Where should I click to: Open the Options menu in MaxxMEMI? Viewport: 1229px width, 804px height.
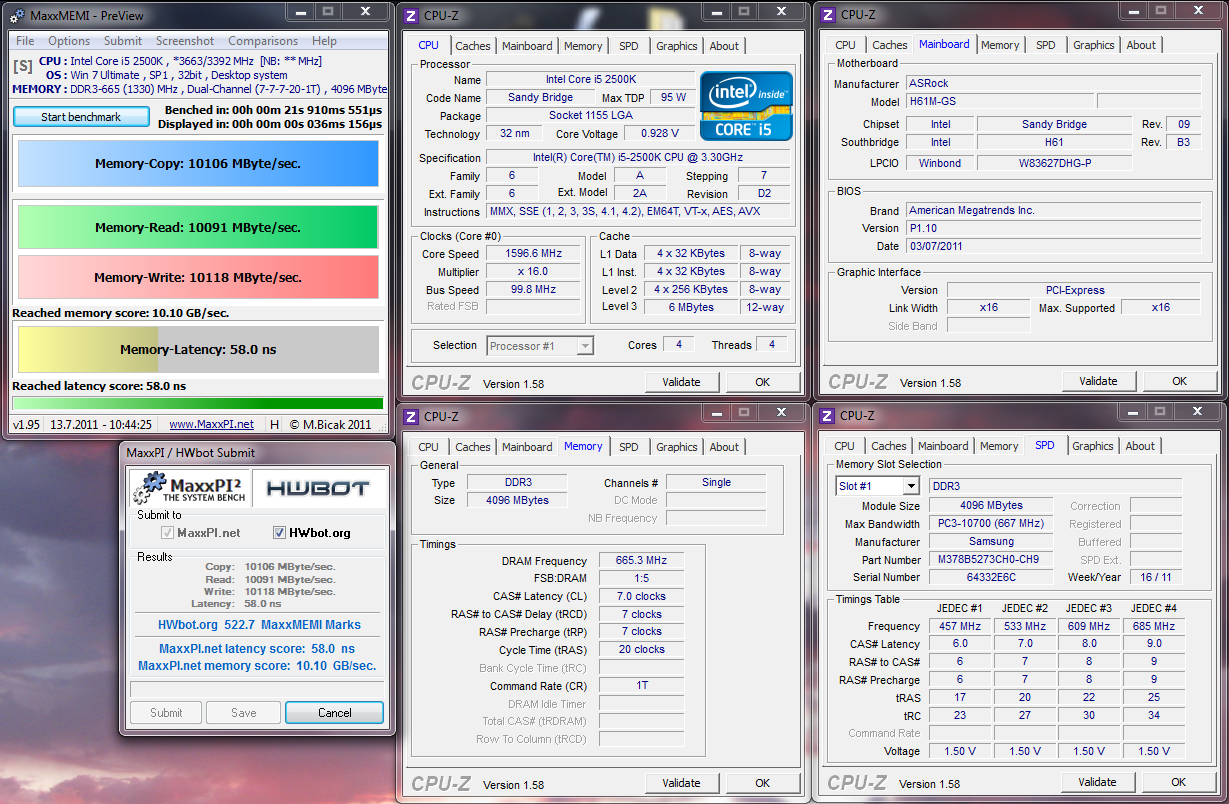(69, 41)
